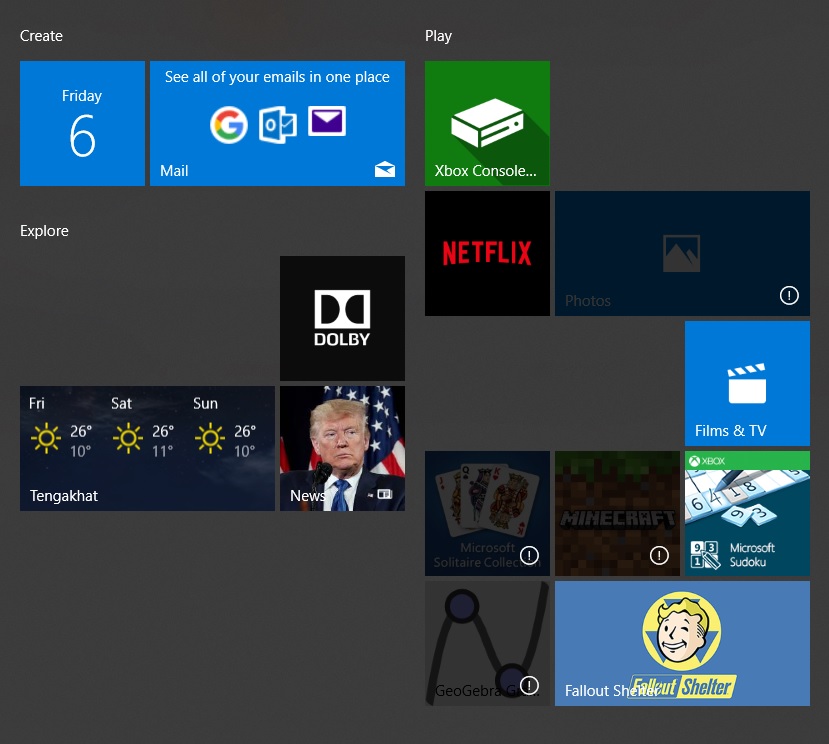This screenshot has width=829, height=744.
Task: Launch Xbox Console Companion tile
Action: [x=487, y=123]
